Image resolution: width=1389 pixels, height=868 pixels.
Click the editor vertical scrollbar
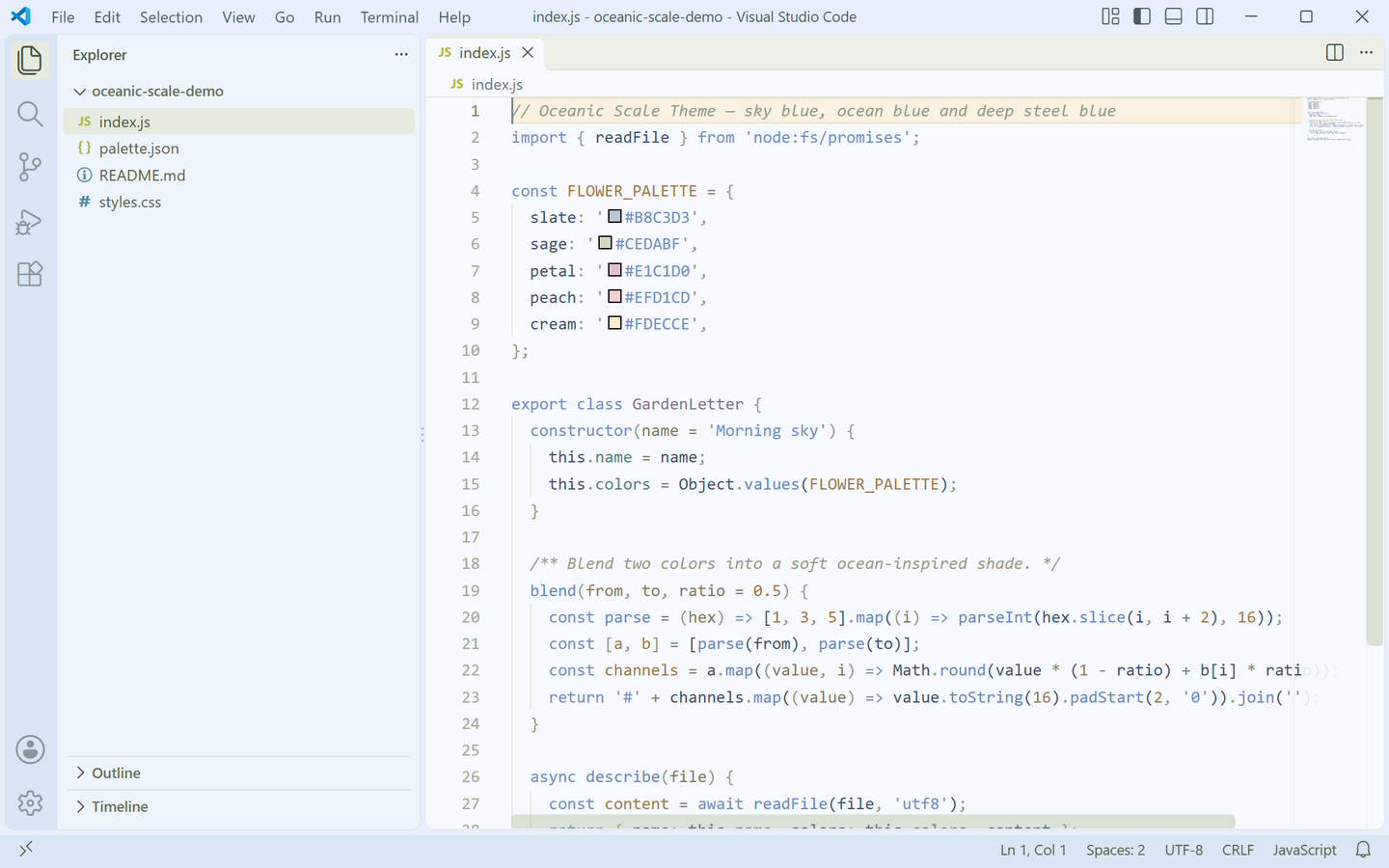click(x=1375, y=371)
